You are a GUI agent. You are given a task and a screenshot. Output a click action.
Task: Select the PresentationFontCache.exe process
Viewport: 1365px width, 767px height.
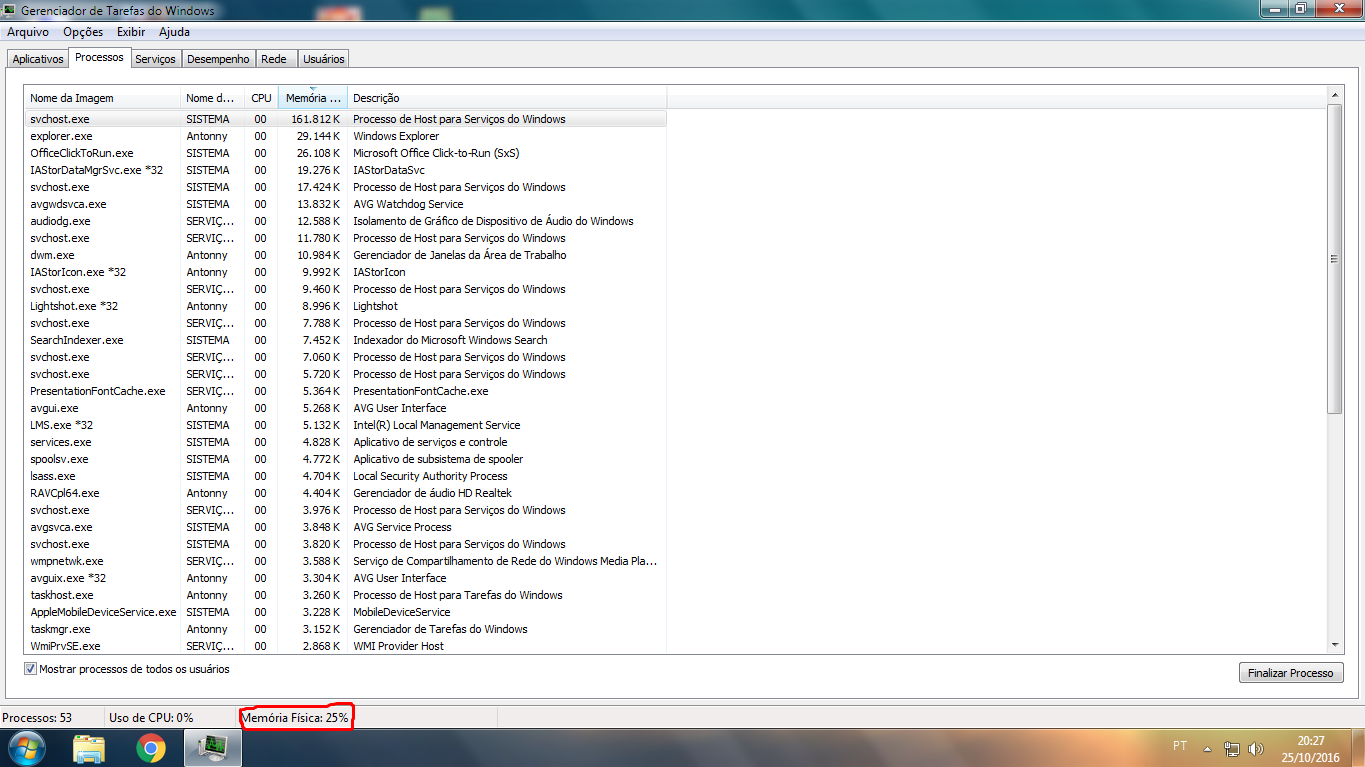tap(345, 391)
